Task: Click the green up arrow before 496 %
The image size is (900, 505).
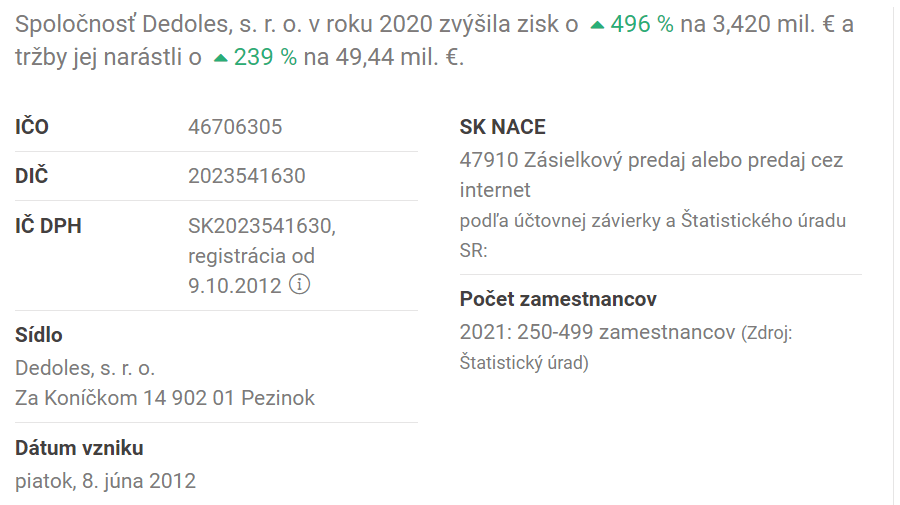Action: [x=597, y=25]
